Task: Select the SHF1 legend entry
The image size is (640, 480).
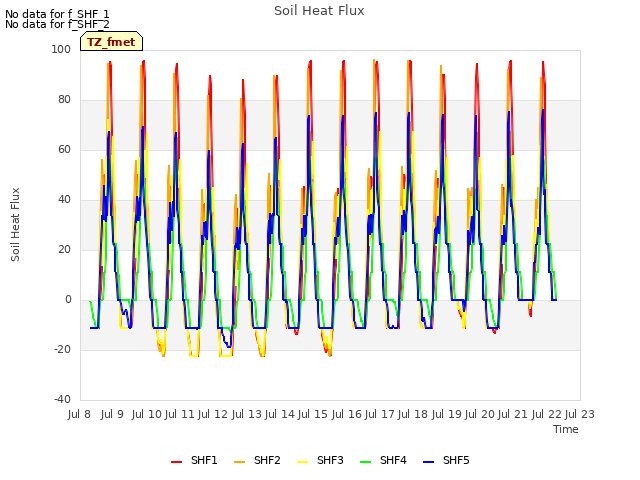Action: click(194, 460)
